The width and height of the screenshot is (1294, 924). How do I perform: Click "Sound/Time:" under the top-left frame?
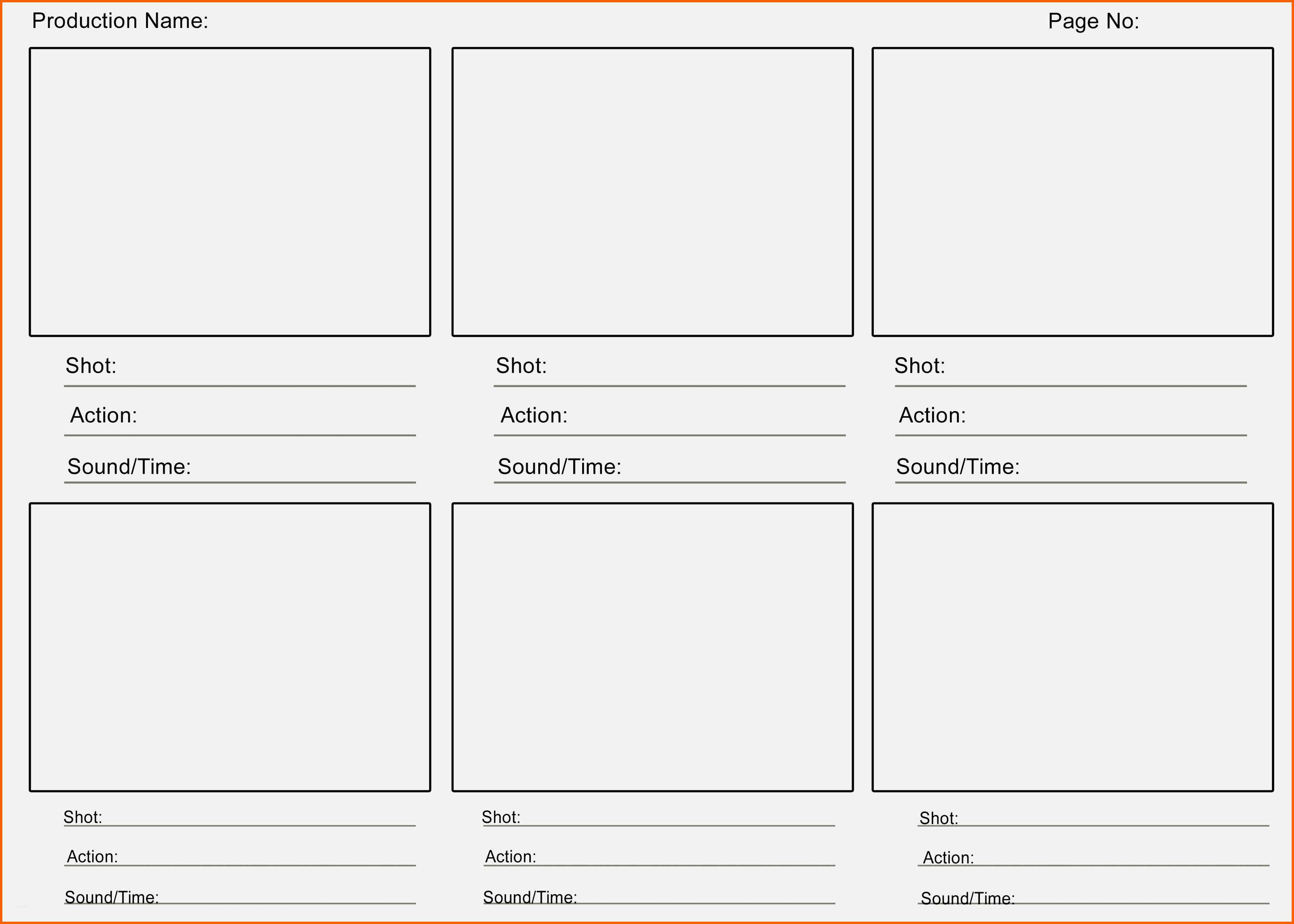(x=129, y=467)
